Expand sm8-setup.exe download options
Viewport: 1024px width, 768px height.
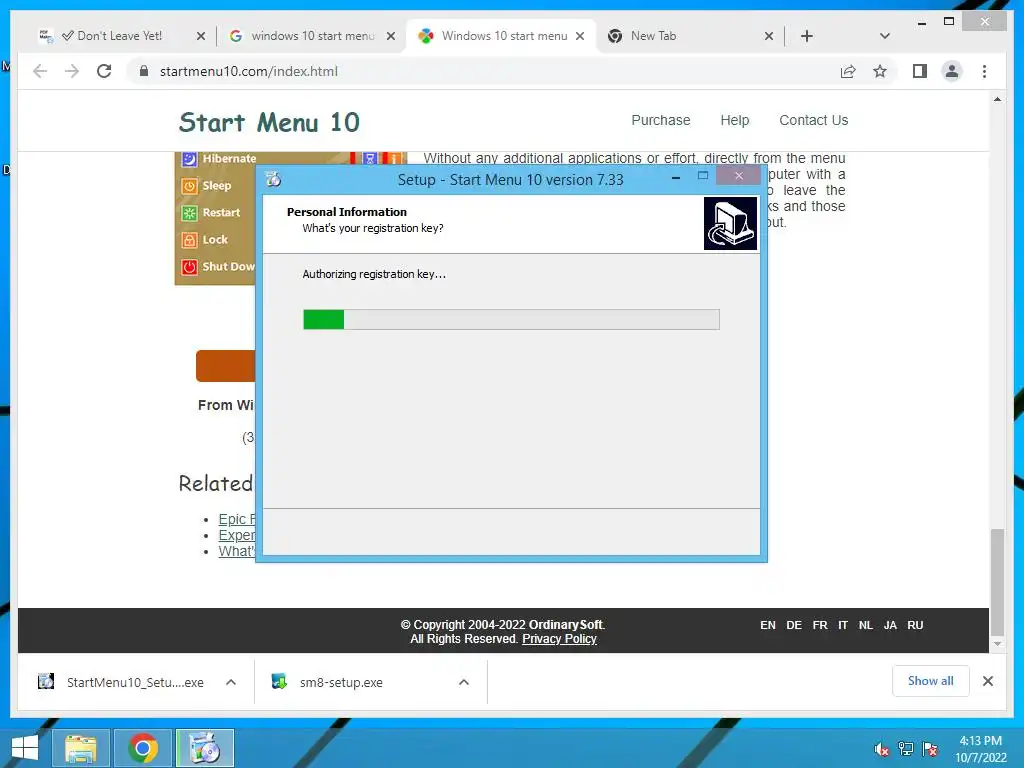pos(464,682)
